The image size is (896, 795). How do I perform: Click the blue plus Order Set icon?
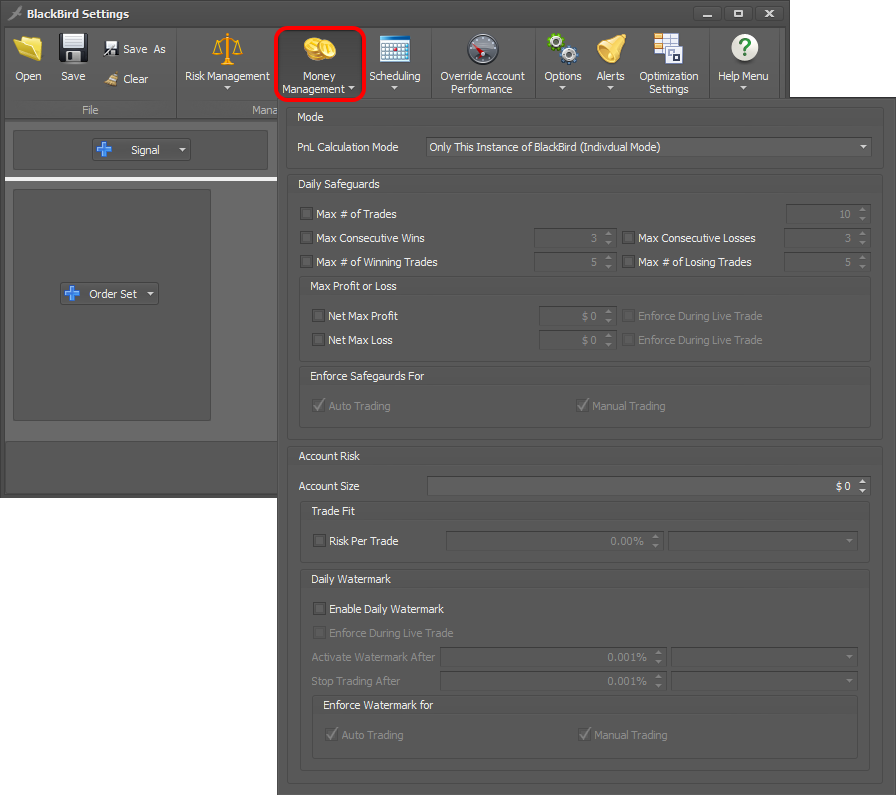coord(72,294)
